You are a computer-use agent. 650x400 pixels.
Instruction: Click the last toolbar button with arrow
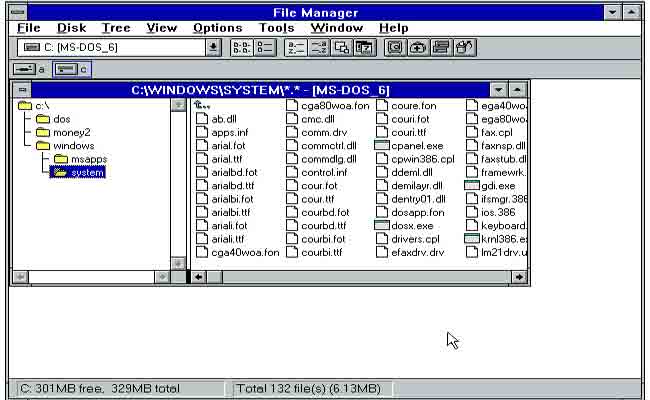point(464,48)
